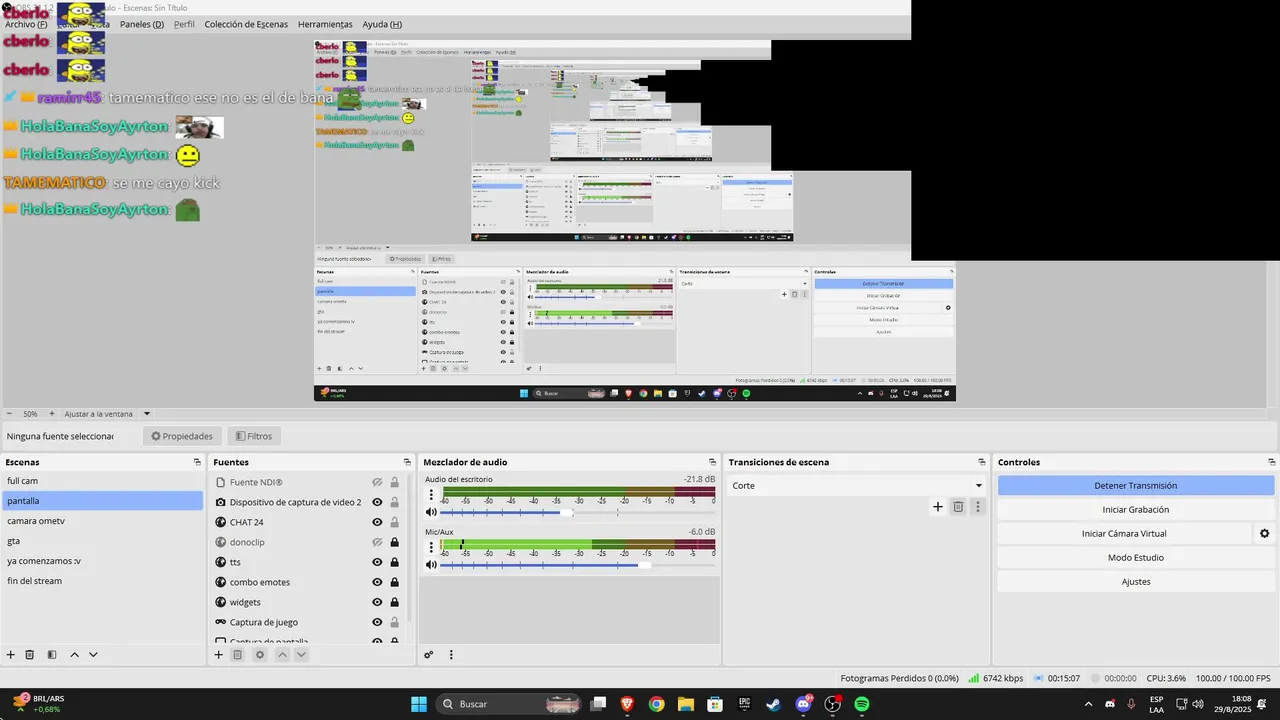The image size is (1280, 720).
Task: Move scene up with arrow in Escenas
Action: coord(74,655)
